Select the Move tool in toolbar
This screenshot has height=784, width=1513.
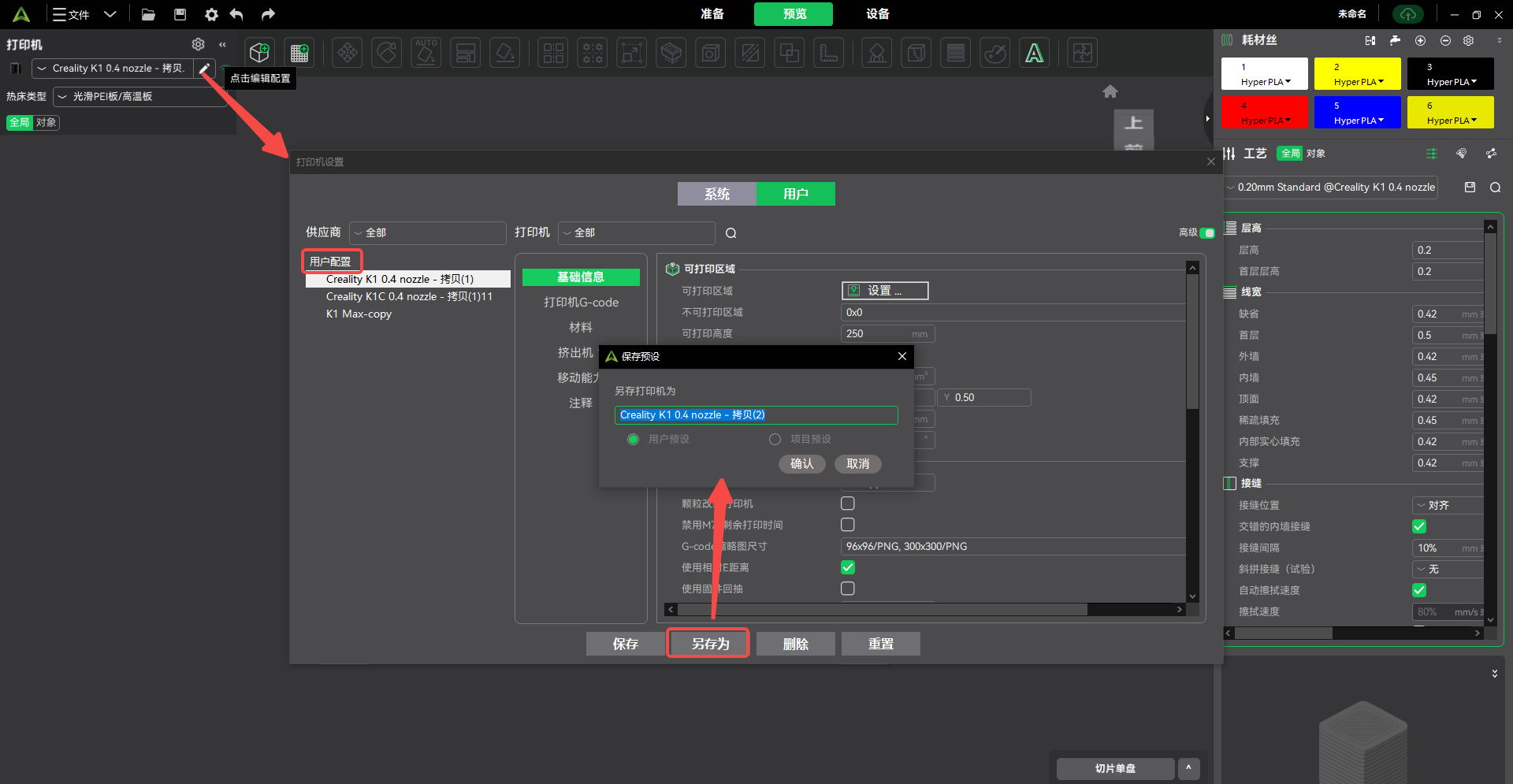click(348, 53)
